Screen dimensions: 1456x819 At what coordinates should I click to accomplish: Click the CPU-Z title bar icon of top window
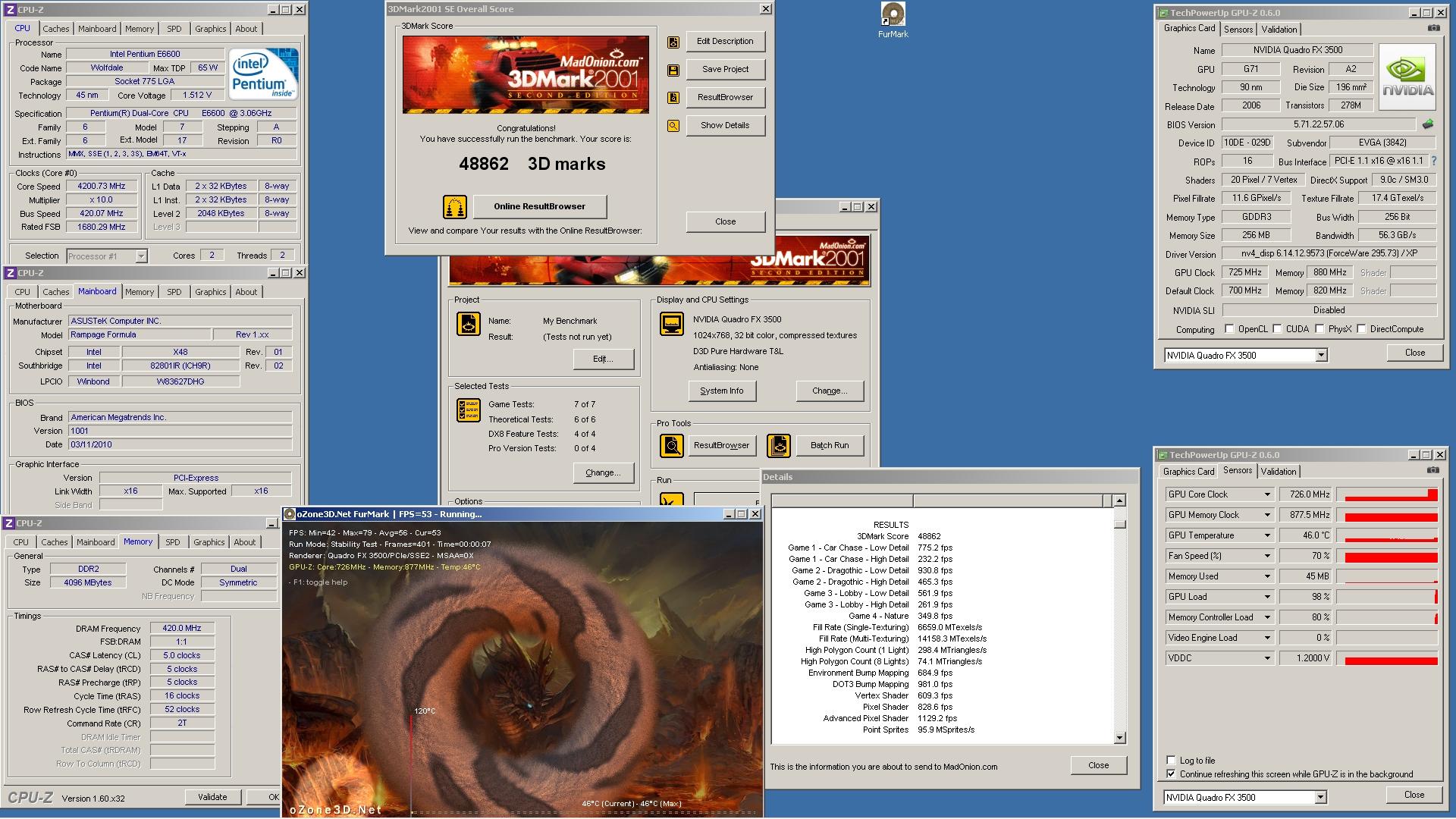(x=11, y=10)
